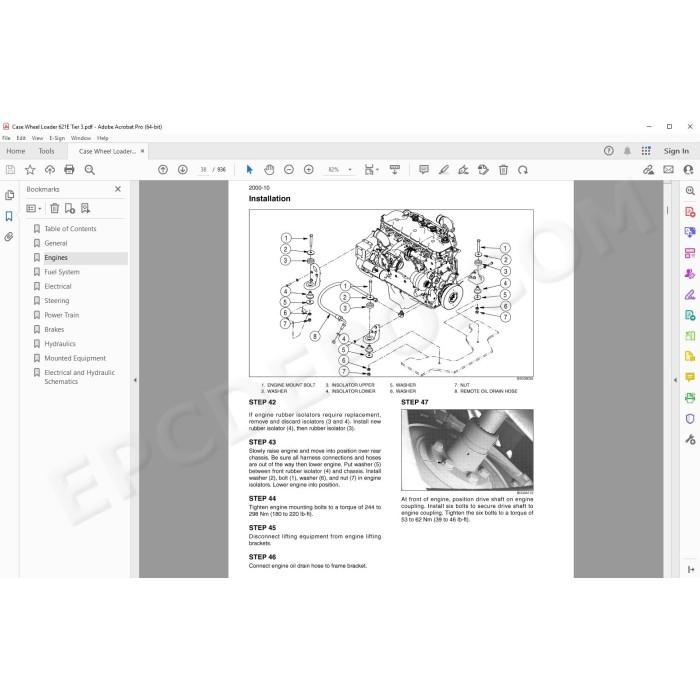Collapse the right tools pane arrow
The height and width of the screenshot is (700, 700).
click(x=675, y=380)
